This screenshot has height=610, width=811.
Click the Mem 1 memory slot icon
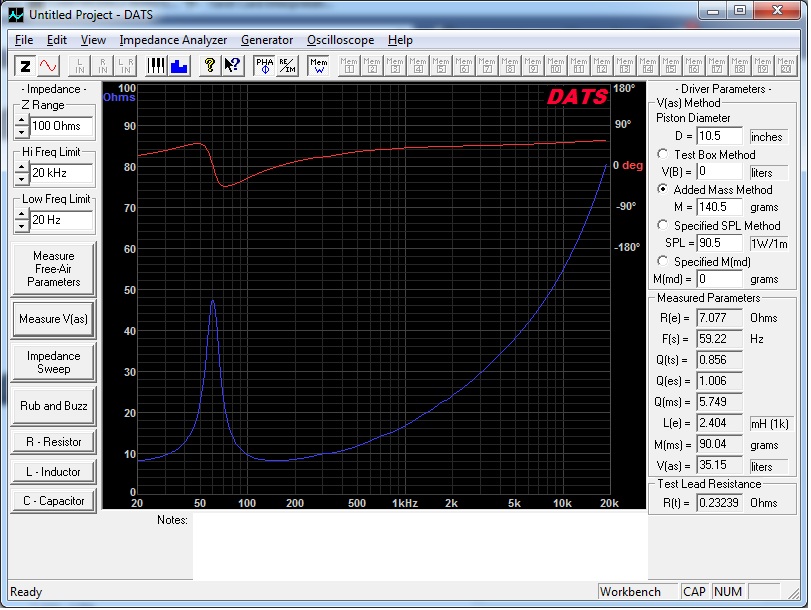[x=349, y=66]
